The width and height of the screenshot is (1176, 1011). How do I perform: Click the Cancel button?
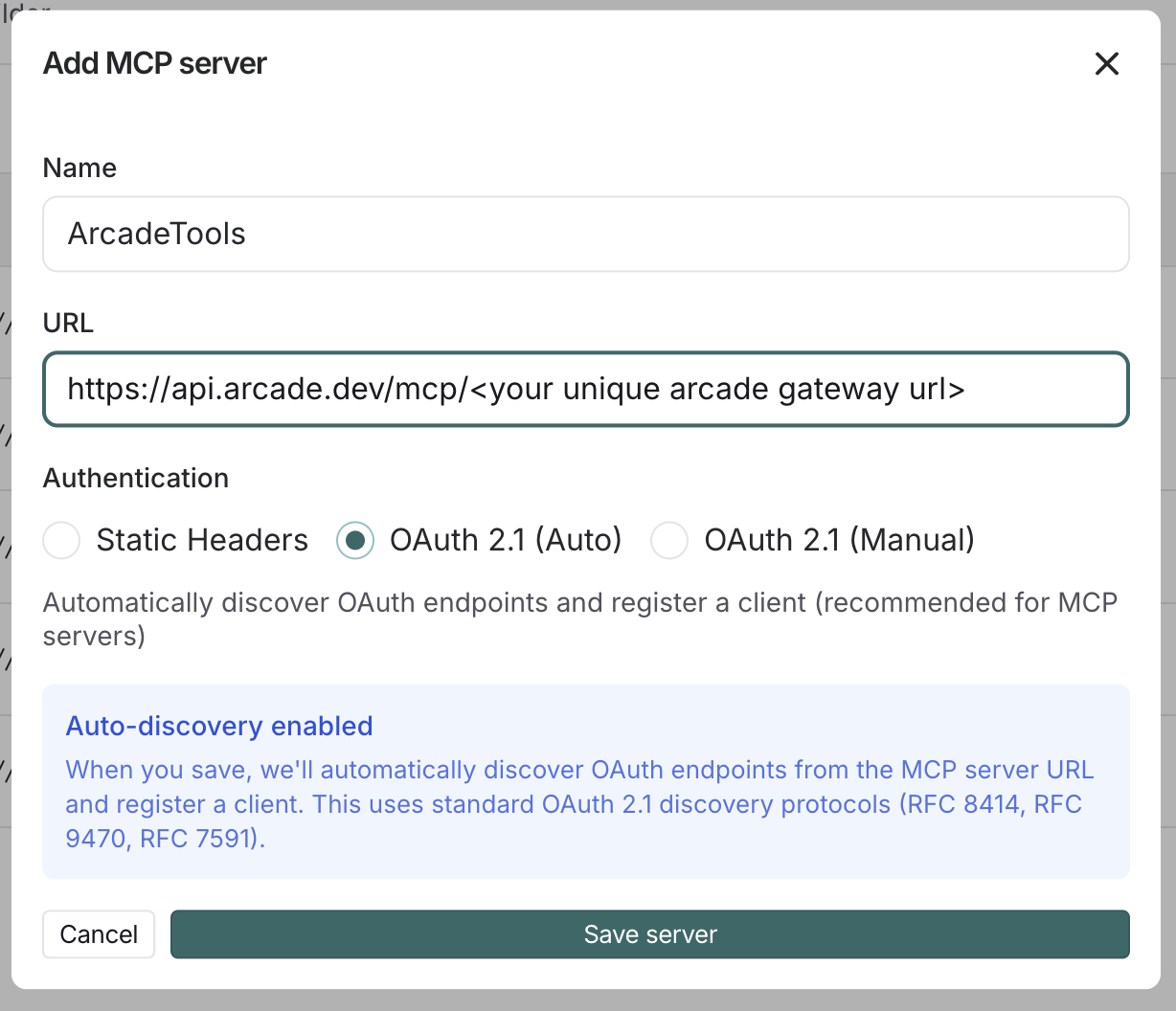coord(98,933)
